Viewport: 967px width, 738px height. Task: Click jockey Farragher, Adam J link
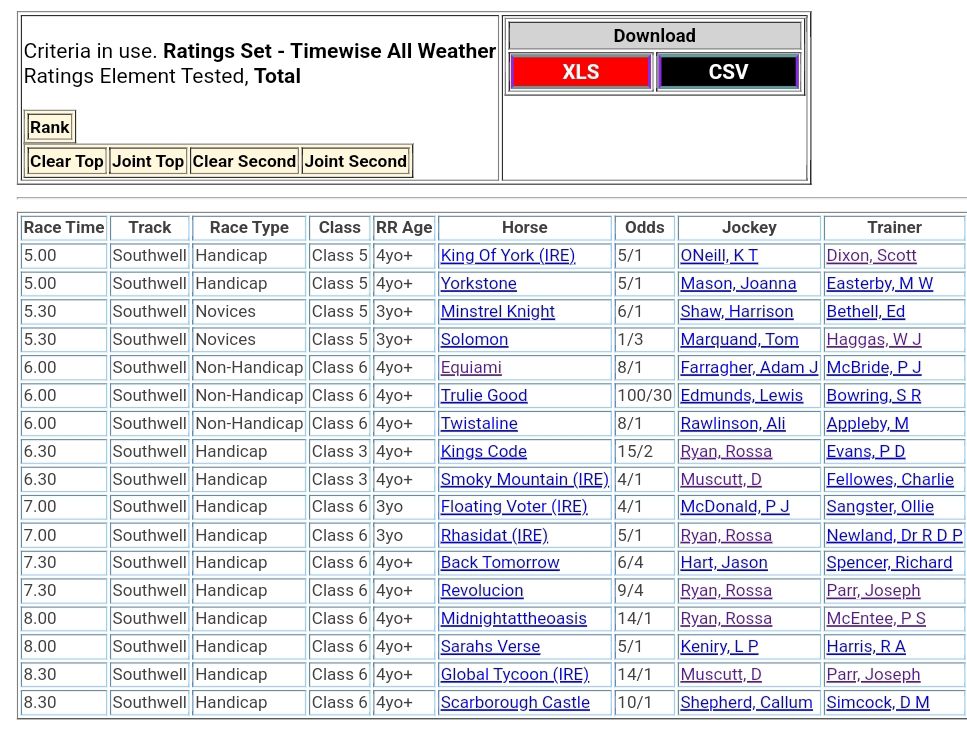pos(748,368)
